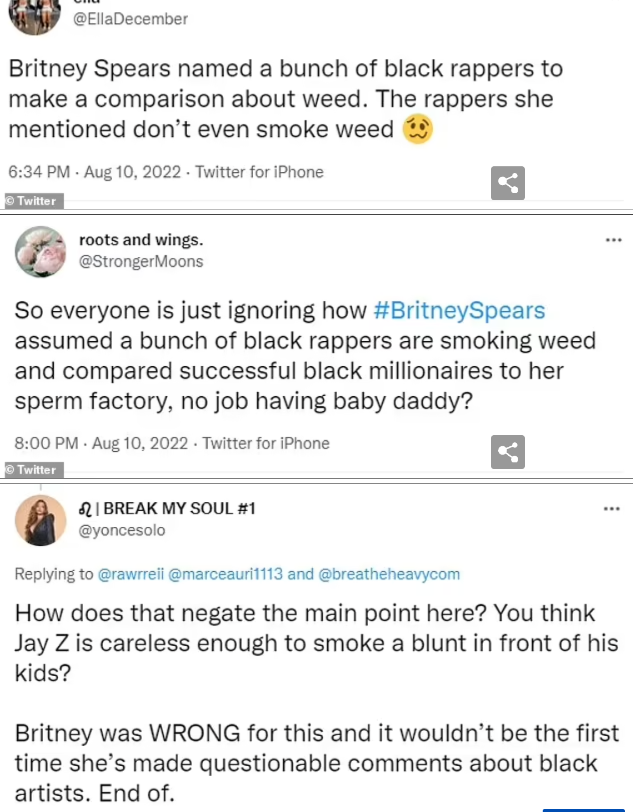Click "Twitter for iPhone" on 6:34 PM tweet

click(x=259, y=172)
